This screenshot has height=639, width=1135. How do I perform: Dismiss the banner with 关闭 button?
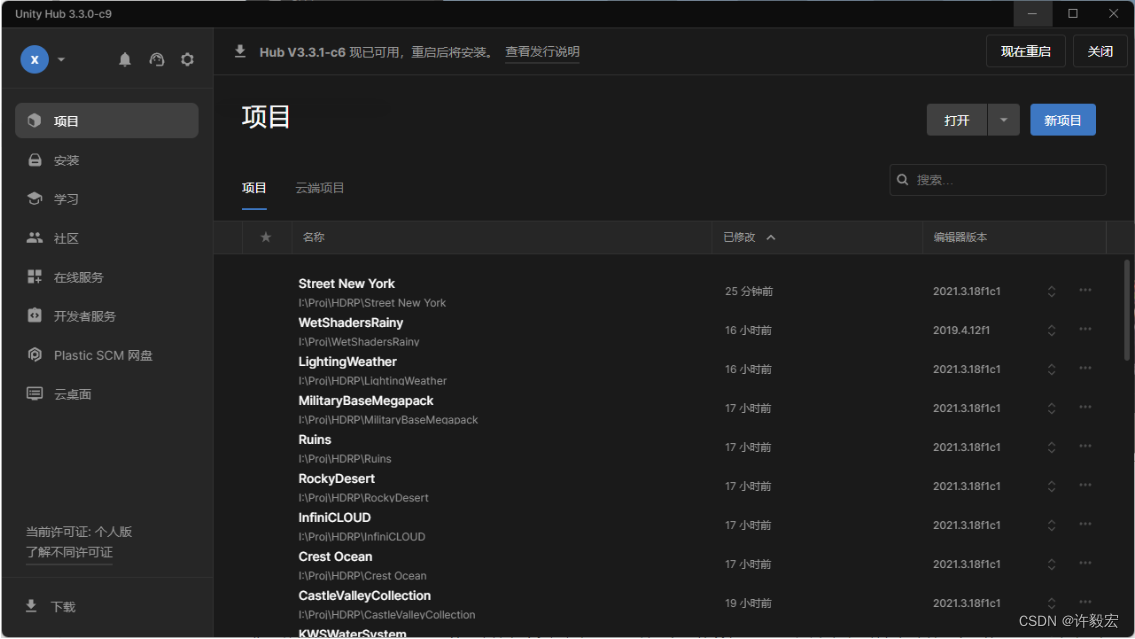click(x=1100, y=51)
